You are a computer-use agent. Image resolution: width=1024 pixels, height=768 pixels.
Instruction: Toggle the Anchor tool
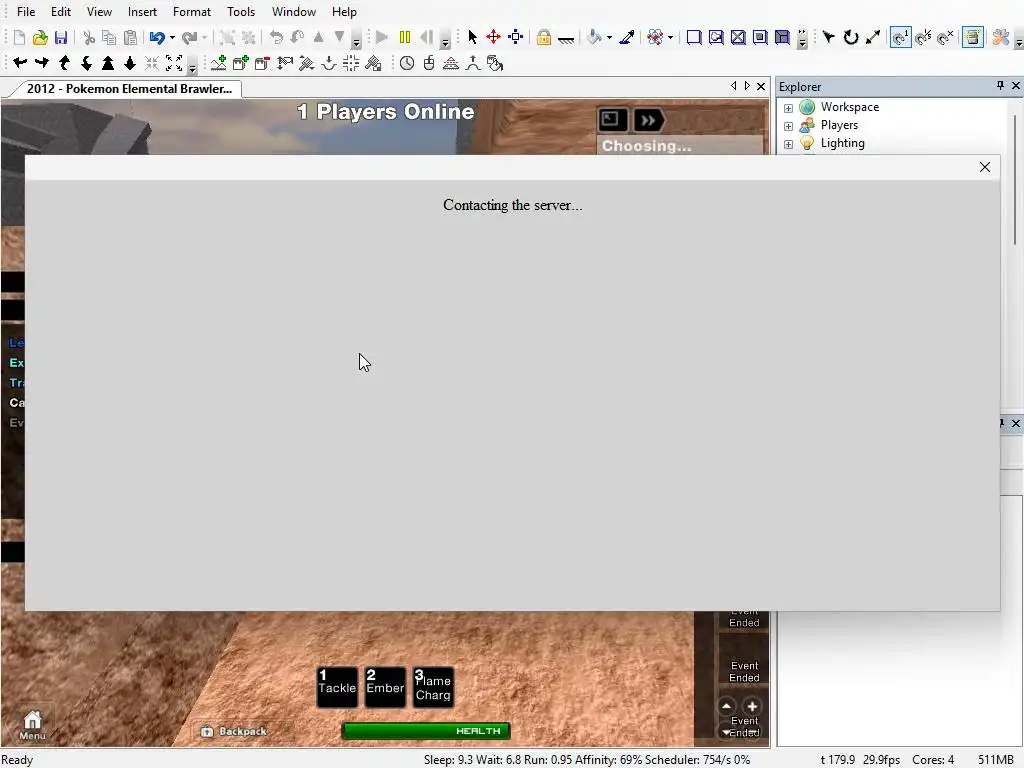tap(566, 39)
